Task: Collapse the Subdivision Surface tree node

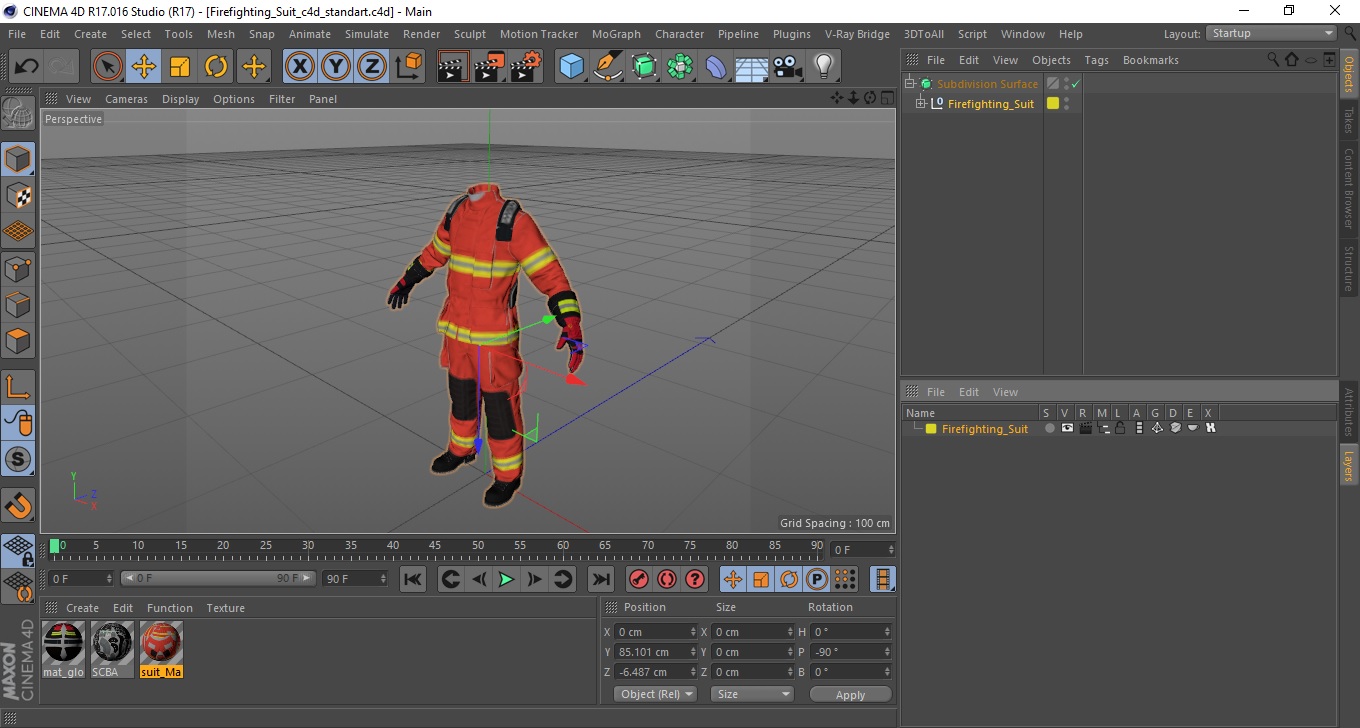Action: [x=909, y=84]
